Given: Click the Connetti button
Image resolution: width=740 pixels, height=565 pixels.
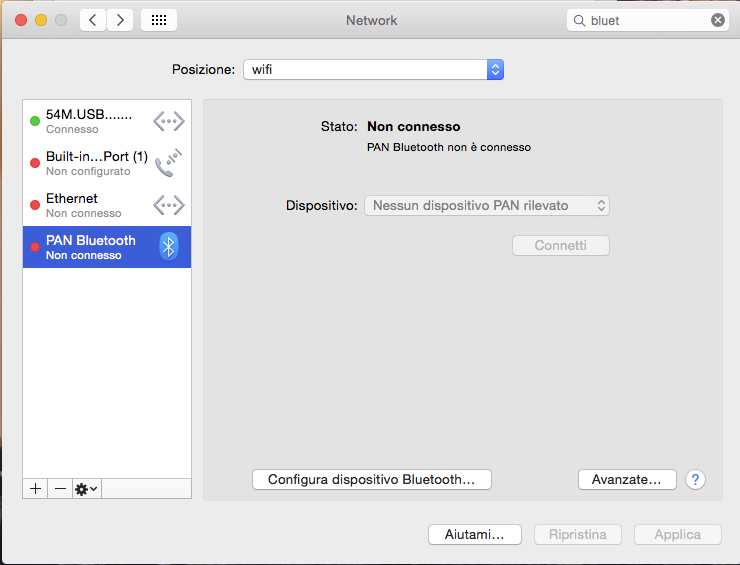Looking at the screenshot, I should tap(561, 245).
